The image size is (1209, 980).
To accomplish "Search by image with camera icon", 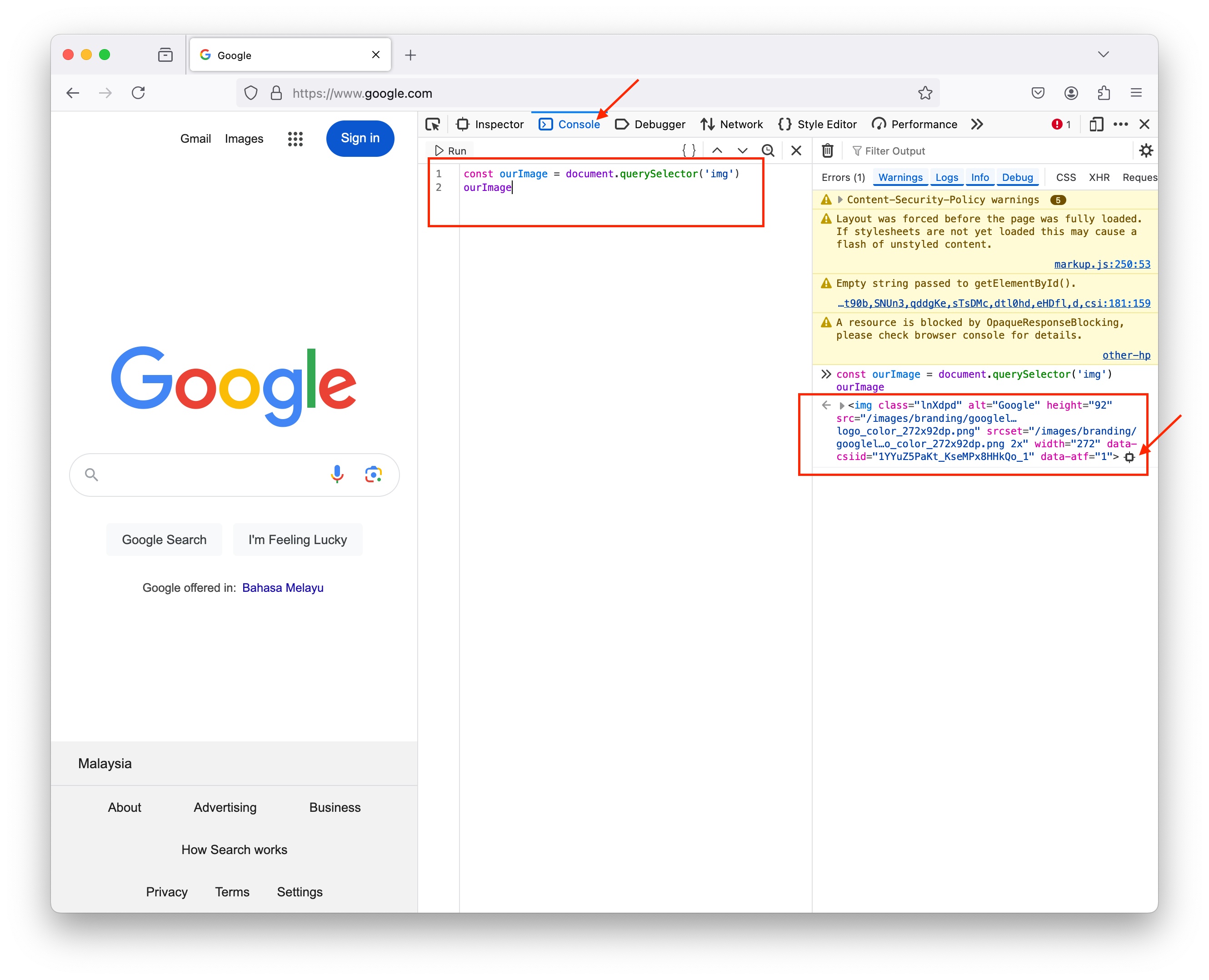I will [x=373, y=474].
